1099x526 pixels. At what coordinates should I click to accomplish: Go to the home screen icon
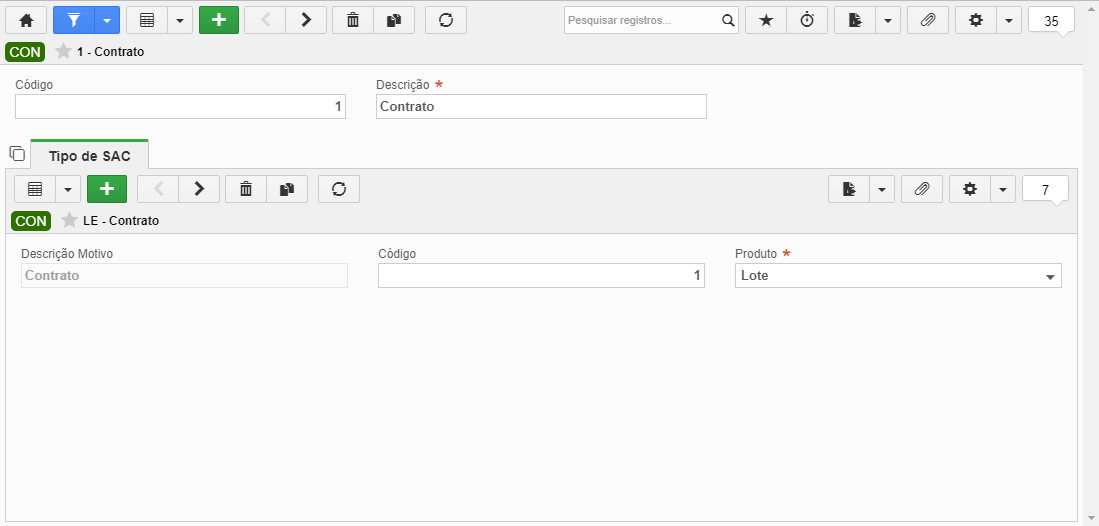[x=26, y=20]
